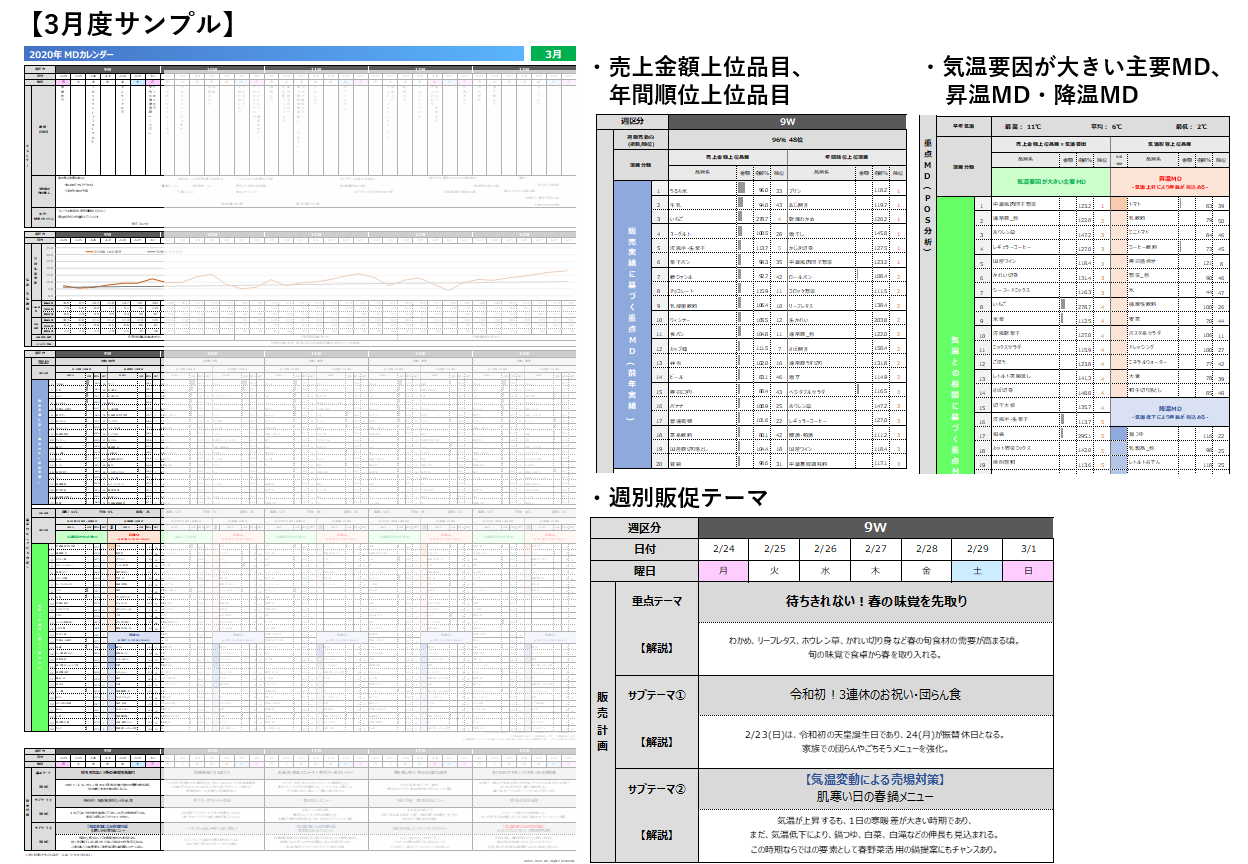Open the green POS analysis block in calendar overview

pyautogui.click(x=40, y=637)
